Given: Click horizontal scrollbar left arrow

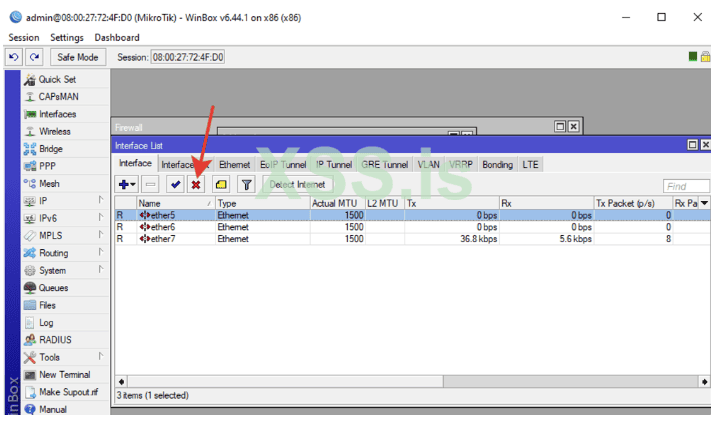Looking at the screenshot, I should tap(121, 382).
